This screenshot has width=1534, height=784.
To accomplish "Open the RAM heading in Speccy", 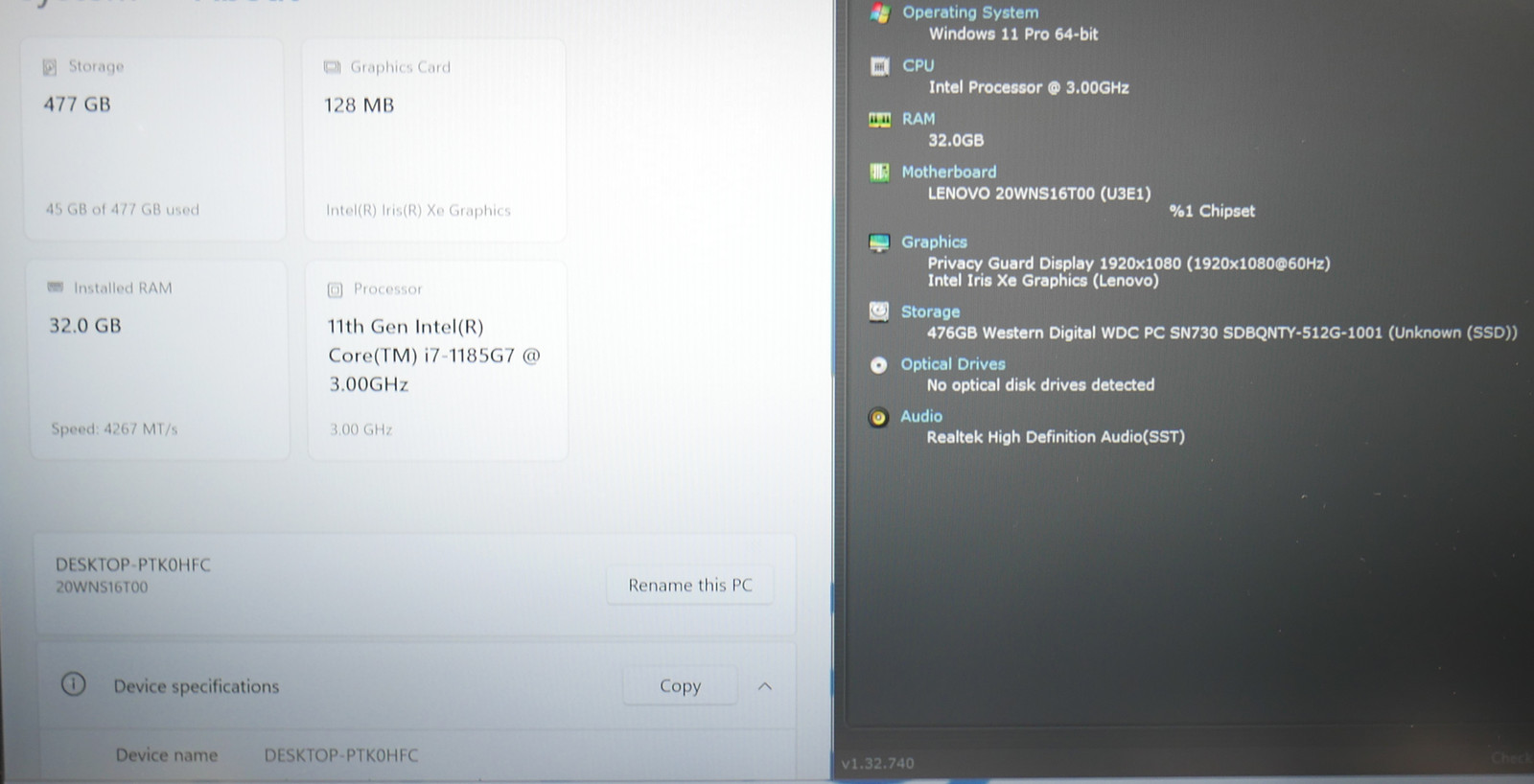I will 918,119.
